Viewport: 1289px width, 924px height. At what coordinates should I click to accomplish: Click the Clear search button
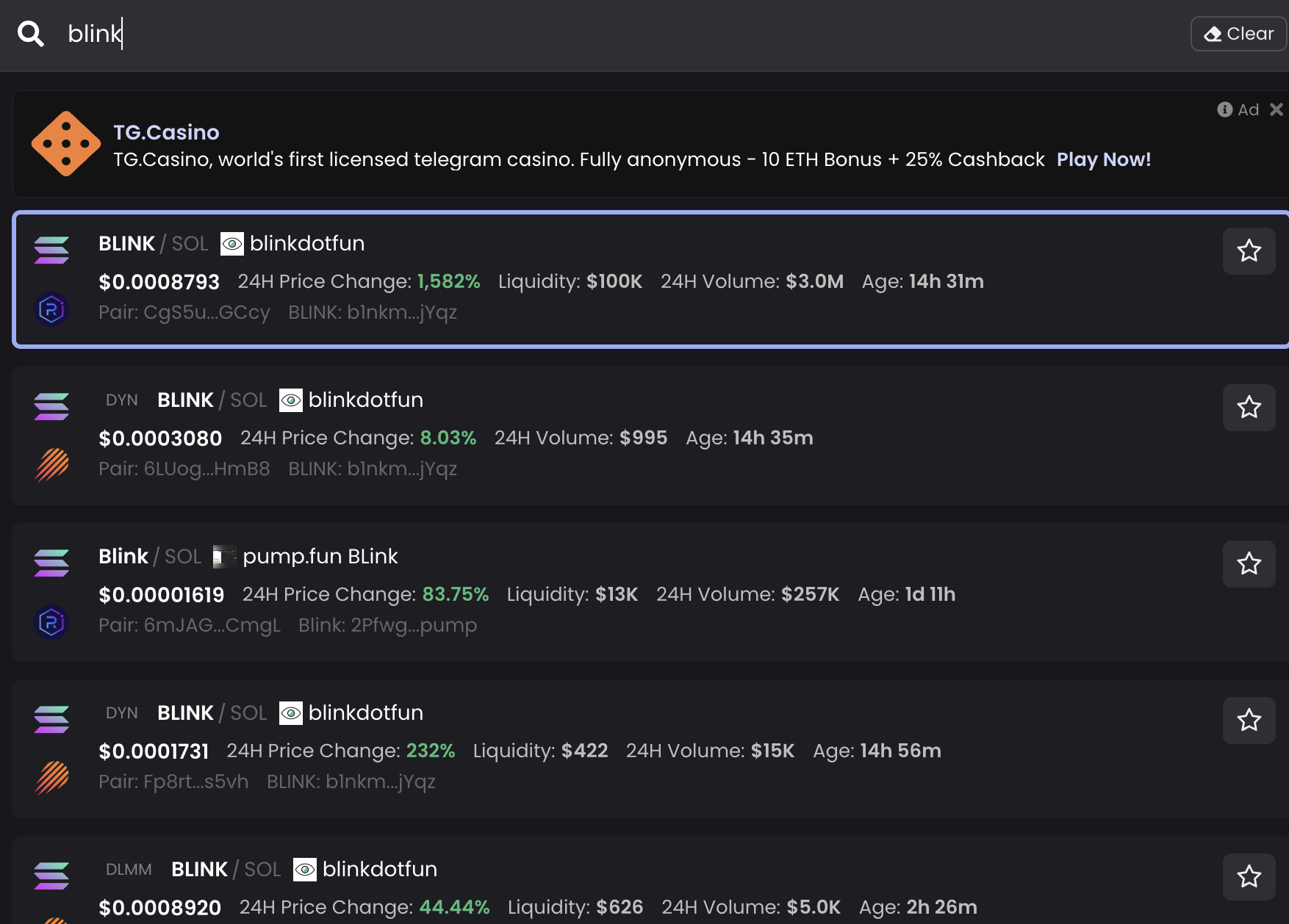tap(1238, 34)
